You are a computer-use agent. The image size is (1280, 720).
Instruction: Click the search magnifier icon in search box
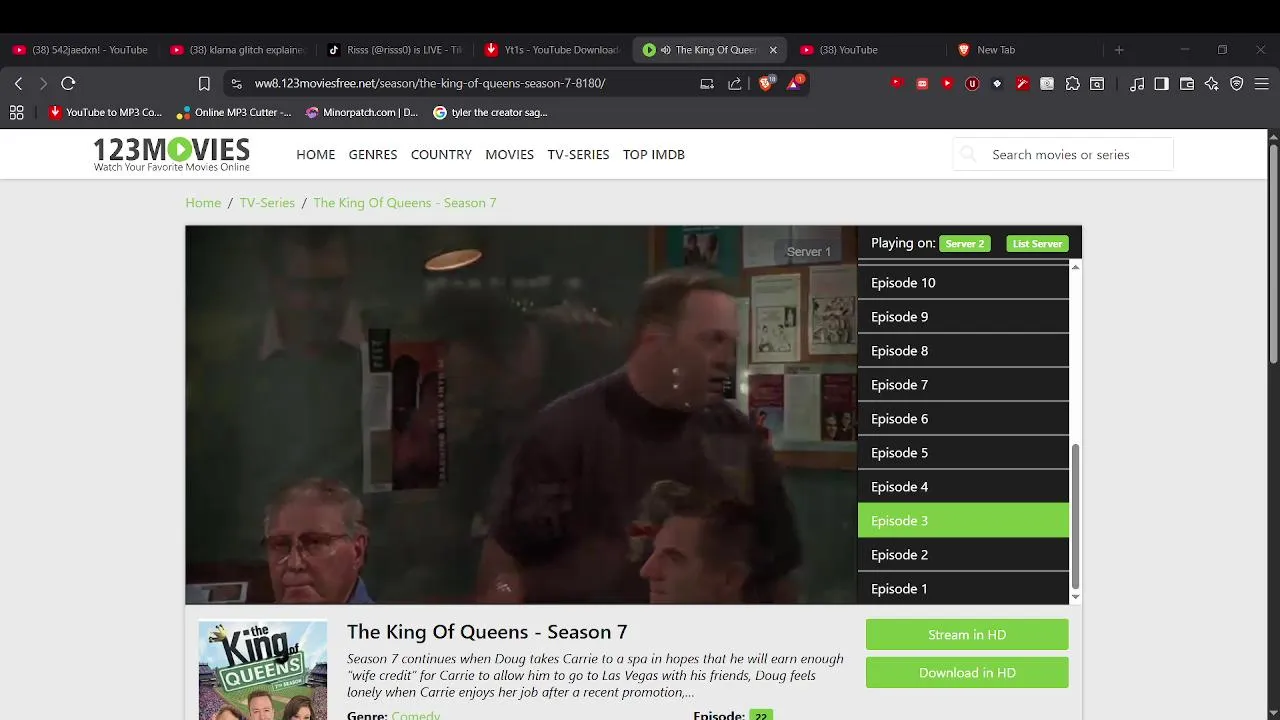coord(968,154)
